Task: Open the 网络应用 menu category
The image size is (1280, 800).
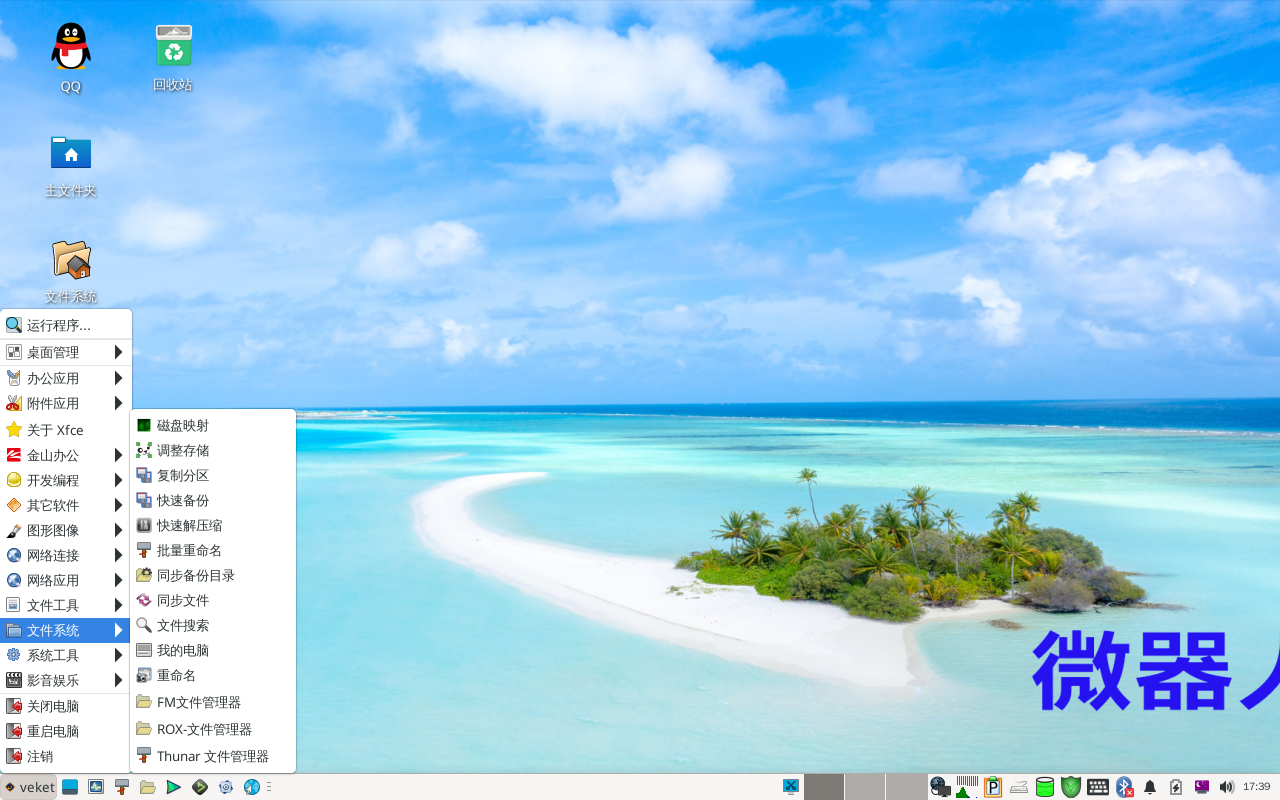Action: pos(66,580)
